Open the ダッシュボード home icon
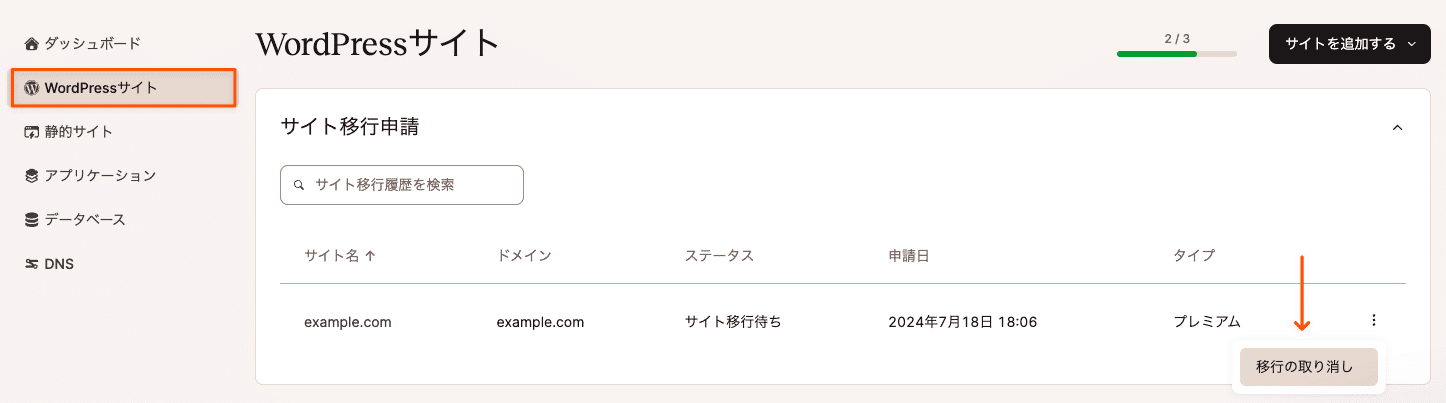The height and width of the screenshot is (403, 1446). (x=32, y=44)
